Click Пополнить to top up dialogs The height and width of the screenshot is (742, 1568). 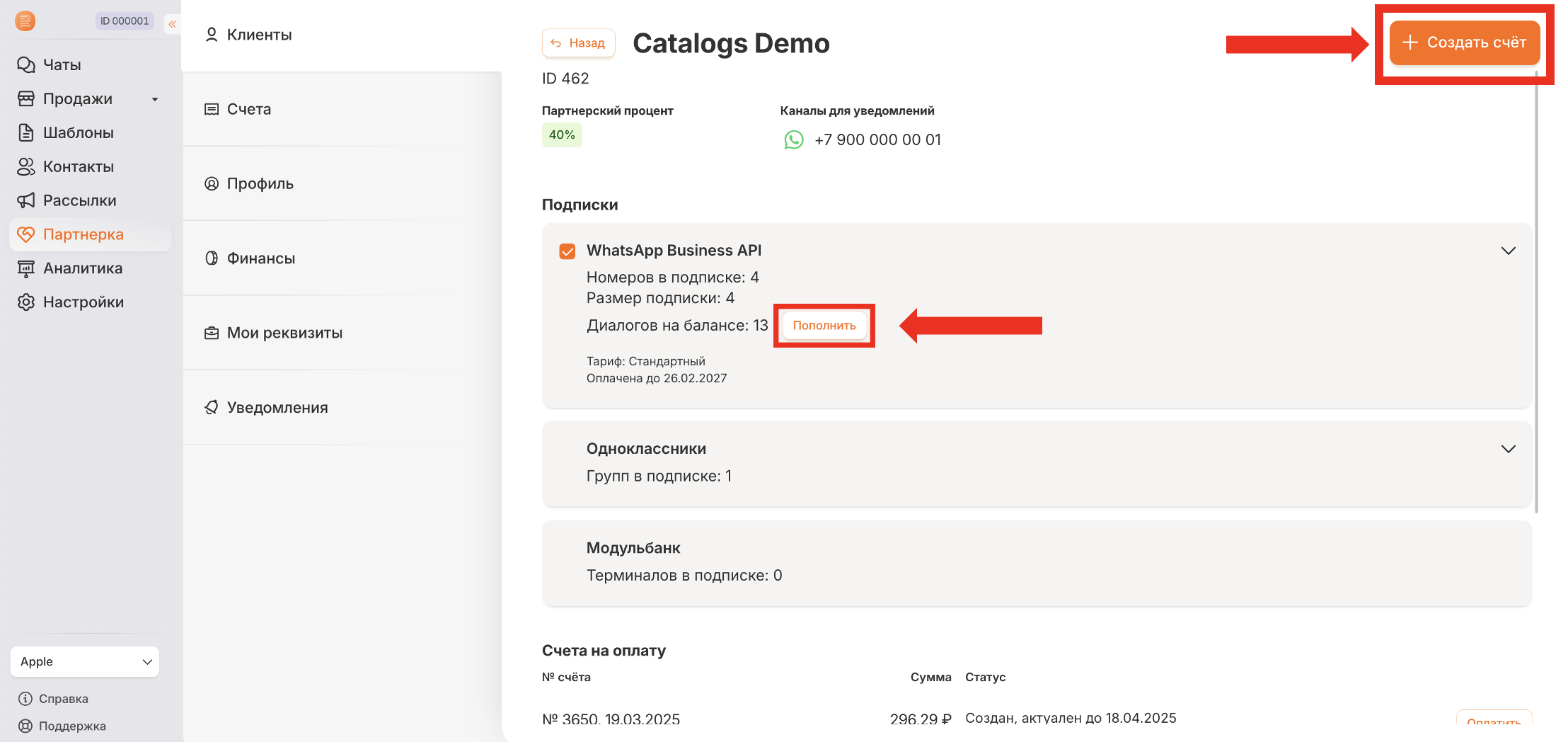click(x=824, y=326)
